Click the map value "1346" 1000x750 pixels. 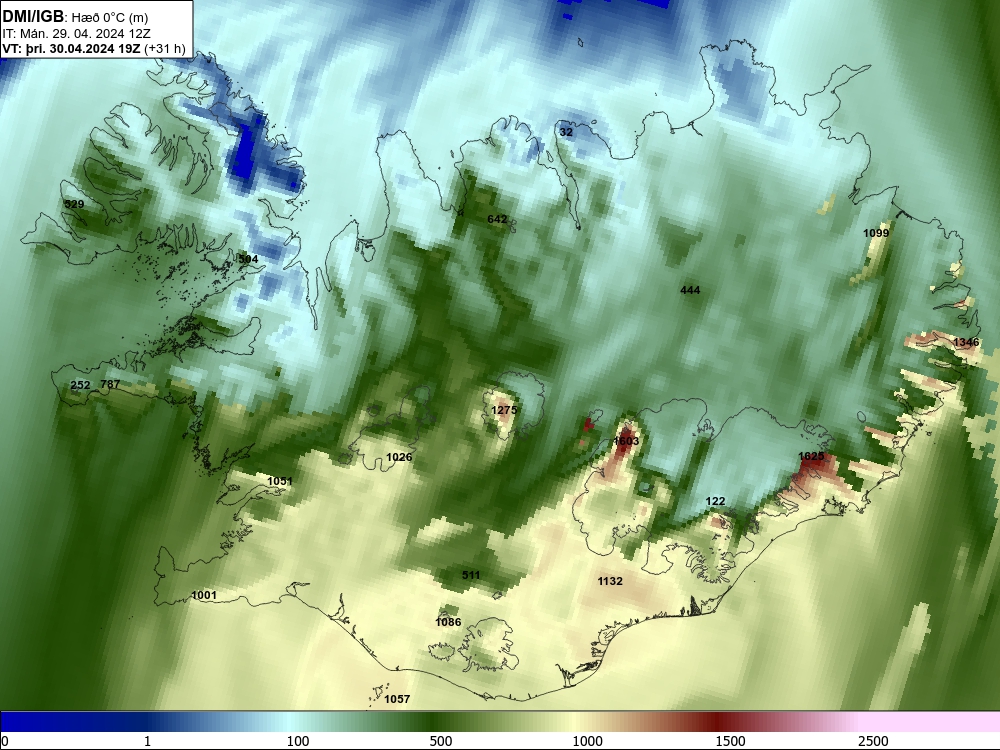[x=966, y=342]
